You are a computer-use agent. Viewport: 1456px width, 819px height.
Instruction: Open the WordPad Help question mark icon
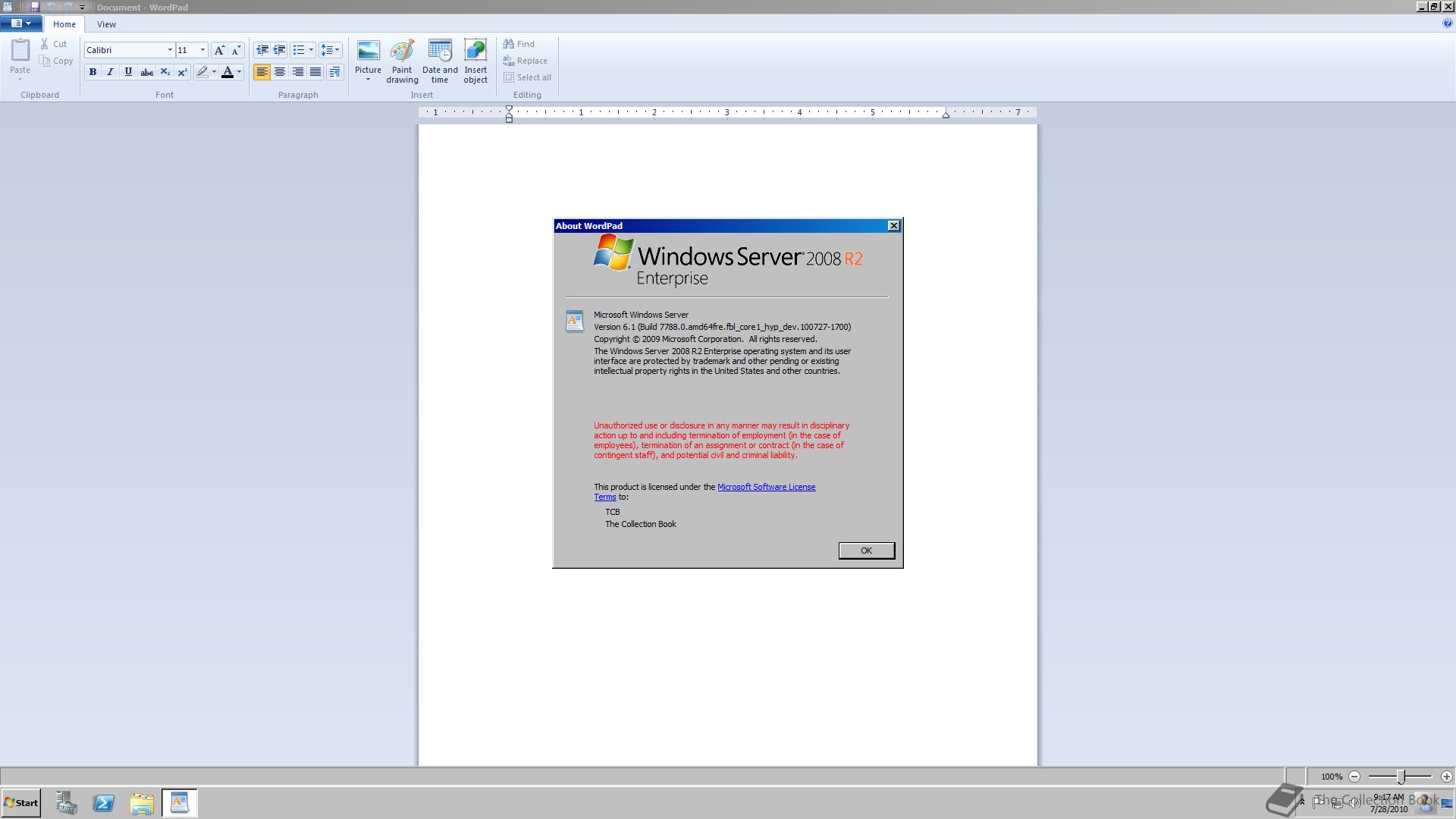click(x=1448, y=24)
